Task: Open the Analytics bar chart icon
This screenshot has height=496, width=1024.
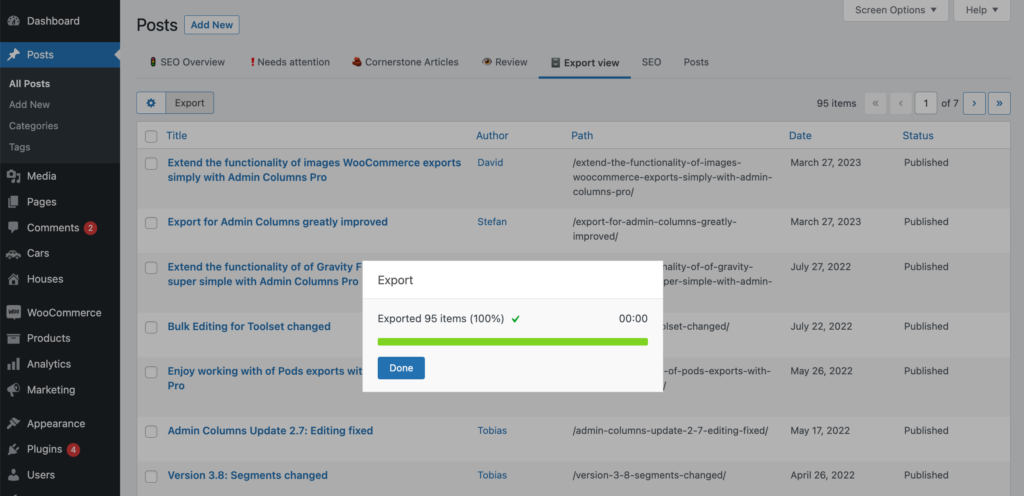Action: click(13, 364)
